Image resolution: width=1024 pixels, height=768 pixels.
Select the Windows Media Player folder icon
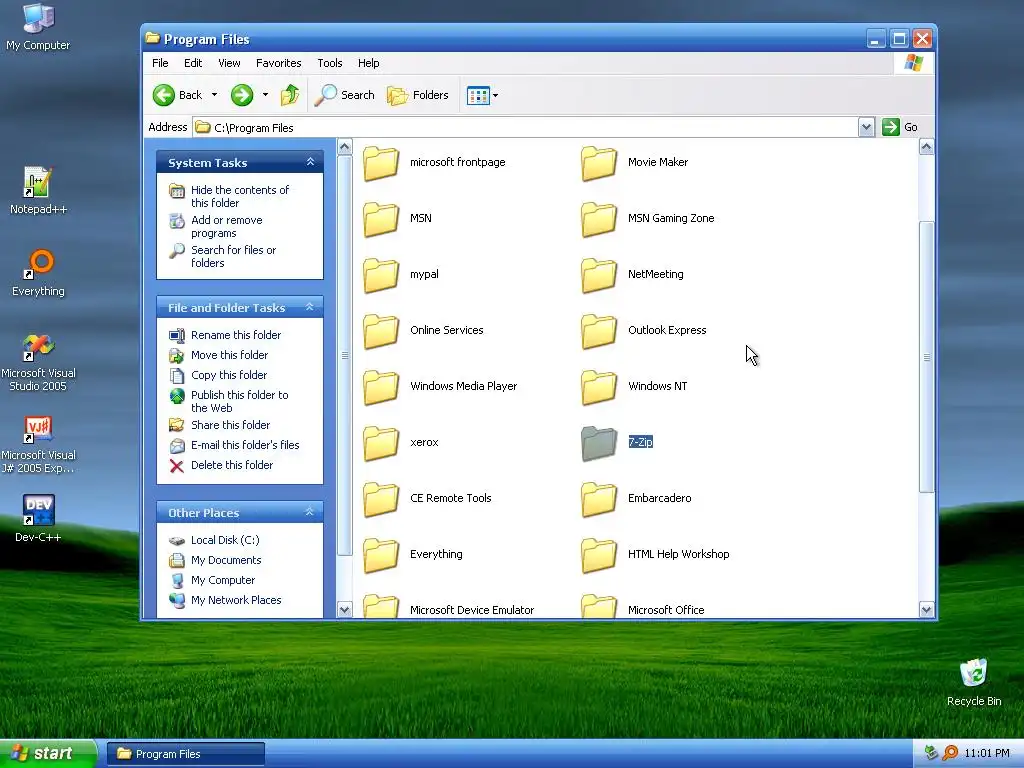[381, 387]
